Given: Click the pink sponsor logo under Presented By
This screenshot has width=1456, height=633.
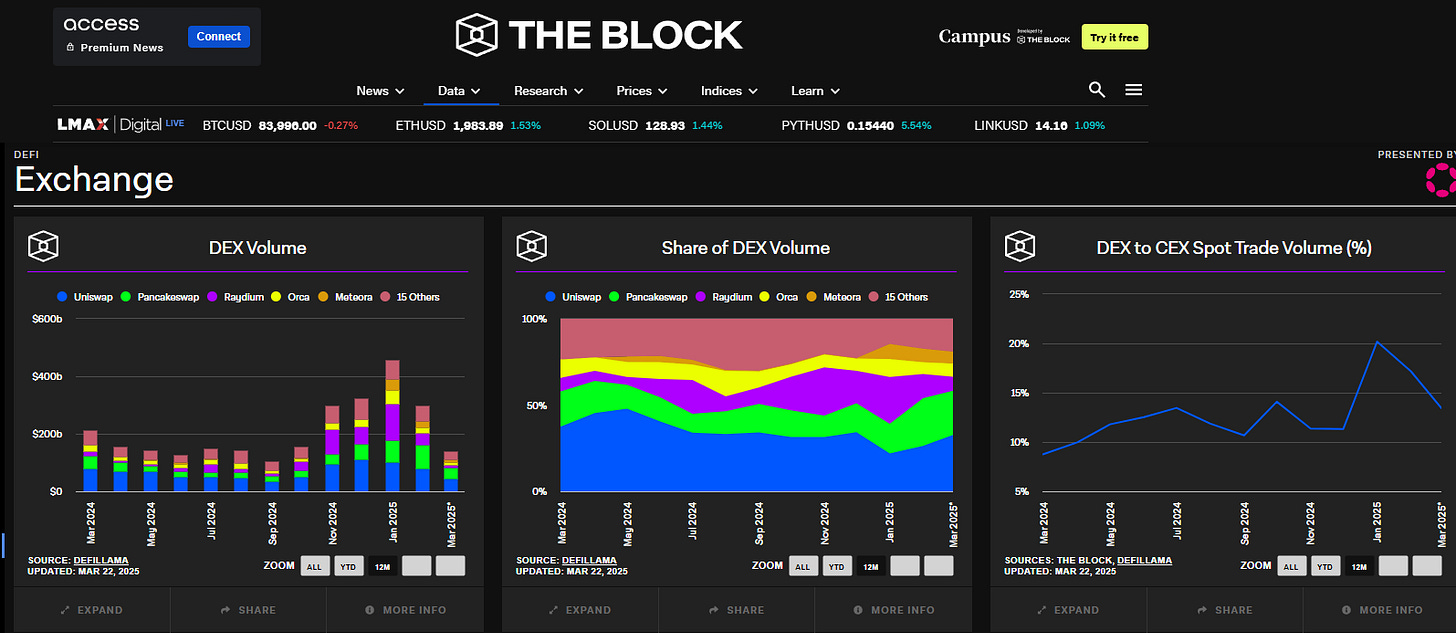Looking at the screenshot, I should (x=1440, y=181).
